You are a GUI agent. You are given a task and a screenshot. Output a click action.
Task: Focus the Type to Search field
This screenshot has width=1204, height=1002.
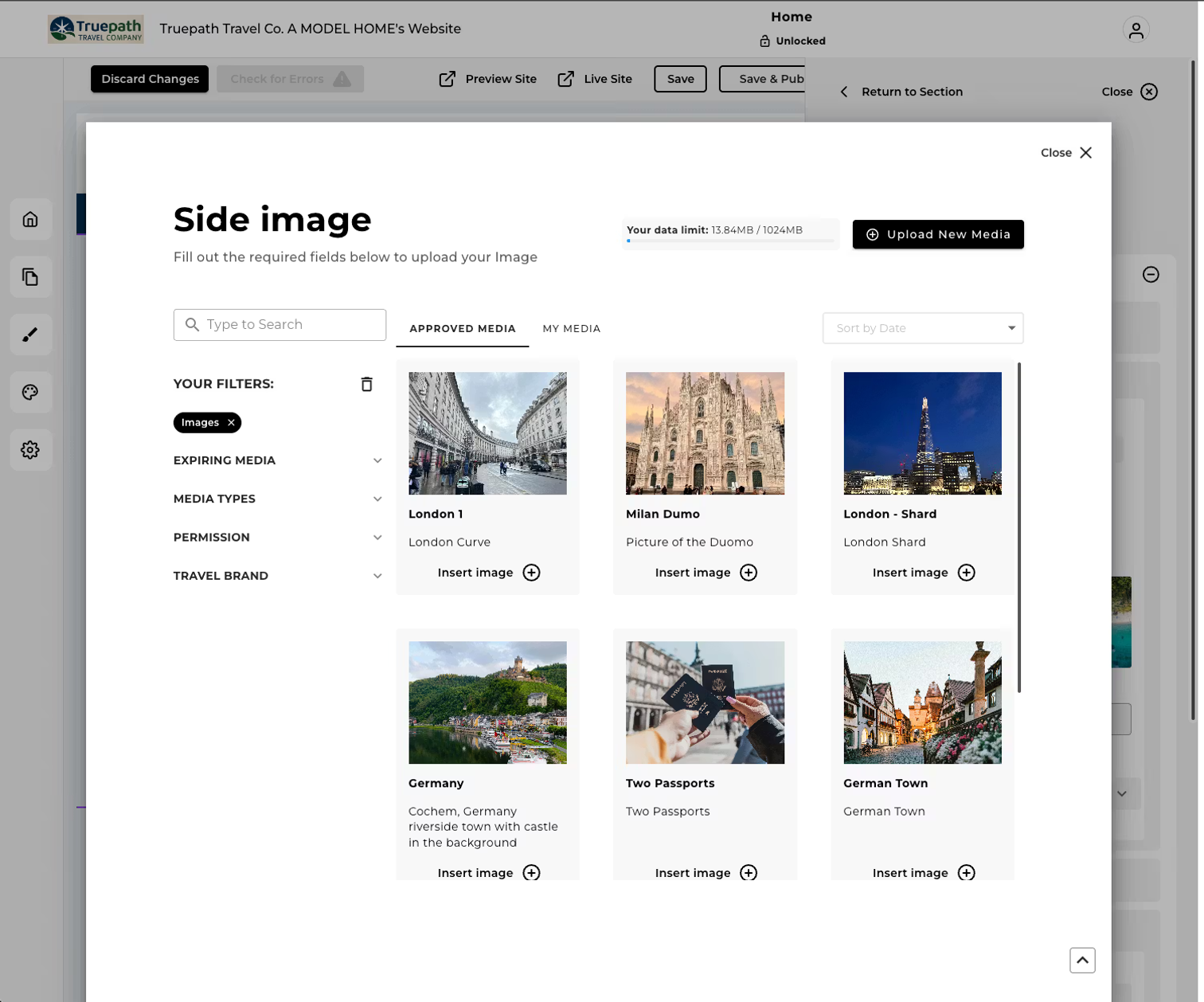[279, 324]
